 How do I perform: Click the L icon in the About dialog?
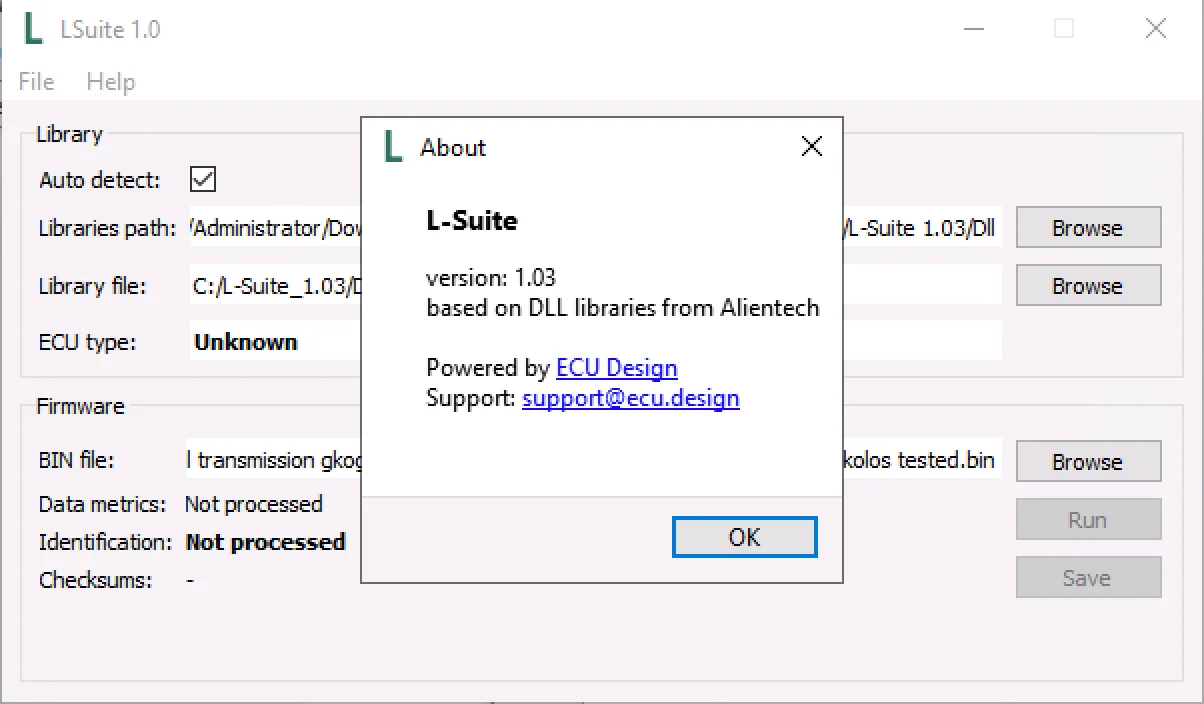pyautogui.click(x=391, y=147)
